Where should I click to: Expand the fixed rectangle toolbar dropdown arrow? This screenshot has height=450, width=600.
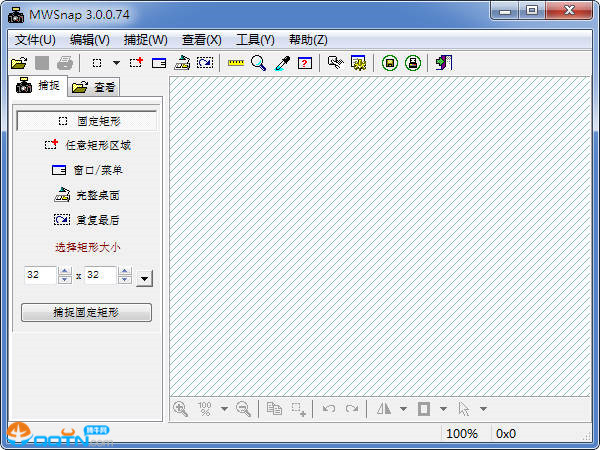116,63
